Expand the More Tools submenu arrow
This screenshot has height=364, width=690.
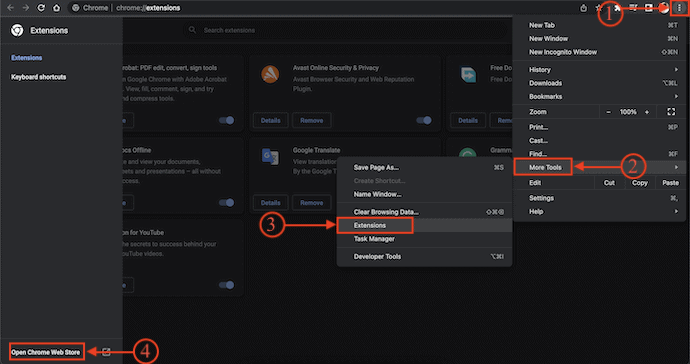(x=676, y=167)
